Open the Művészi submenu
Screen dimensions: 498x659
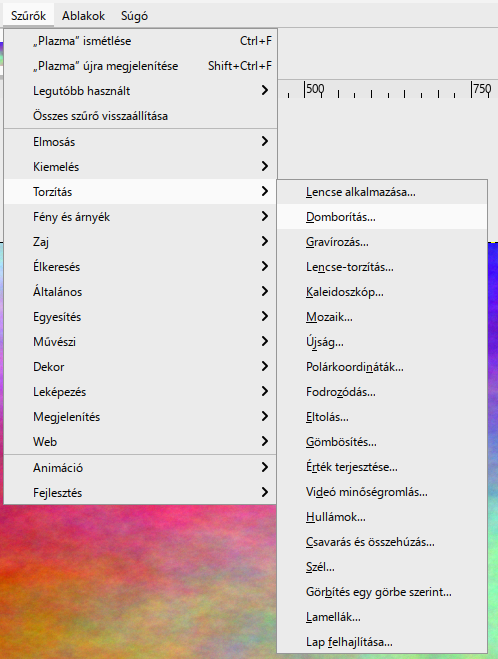point(140,342)
